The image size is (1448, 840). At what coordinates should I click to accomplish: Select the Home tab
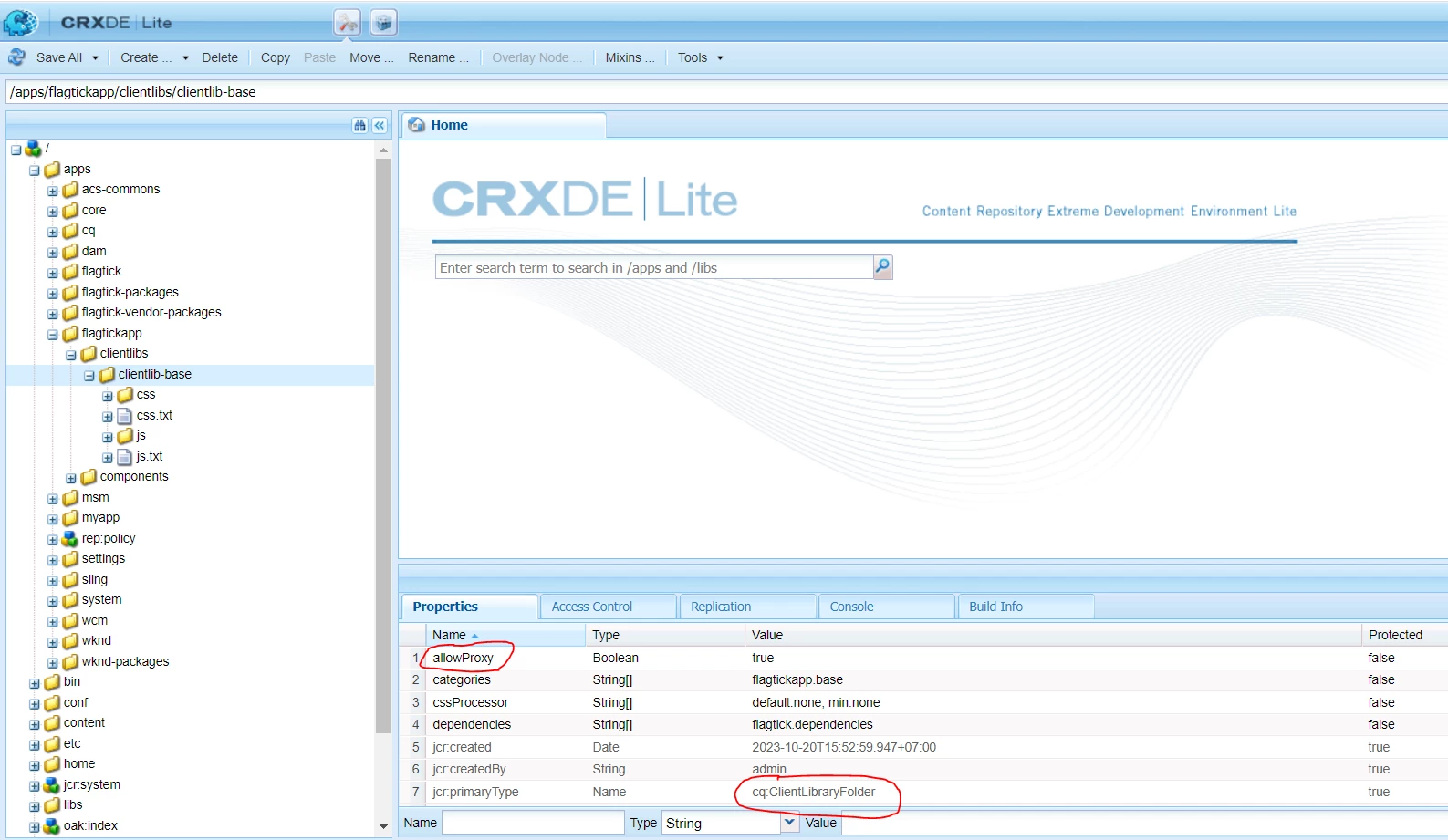tap(504, 125)
